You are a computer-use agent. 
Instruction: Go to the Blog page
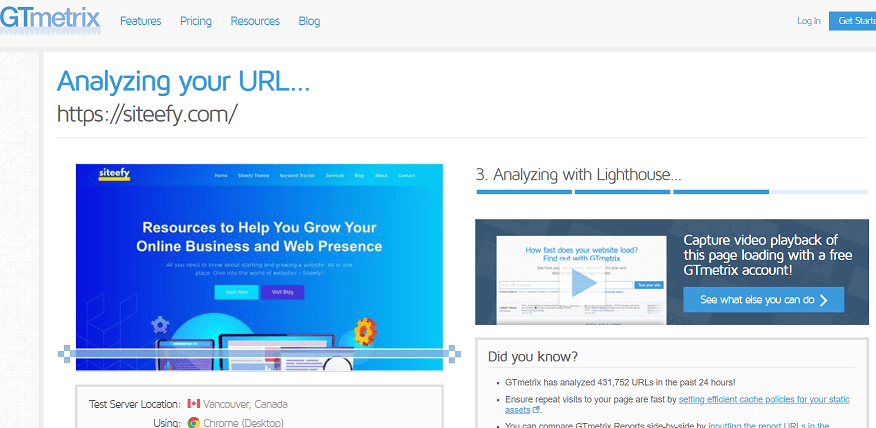pyautogui.click(x=309, y=21)
